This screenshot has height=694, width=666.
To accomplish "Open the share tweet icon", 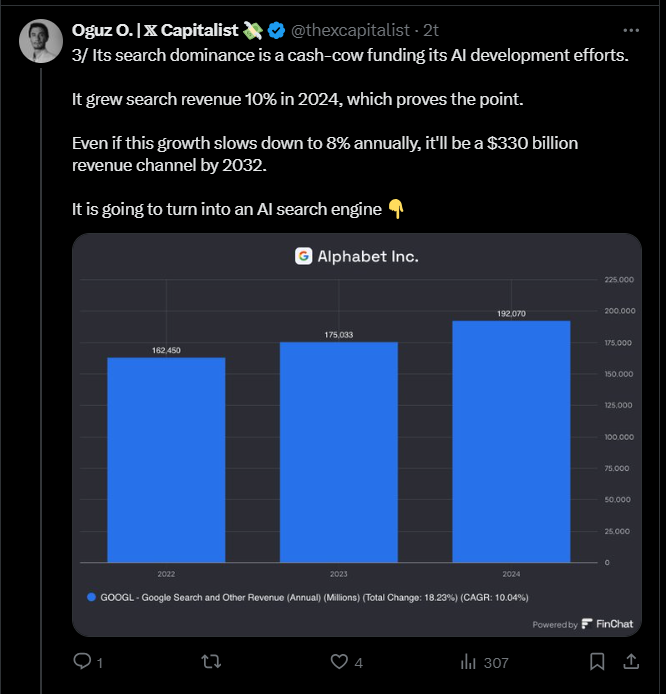I will coord(631,661).
